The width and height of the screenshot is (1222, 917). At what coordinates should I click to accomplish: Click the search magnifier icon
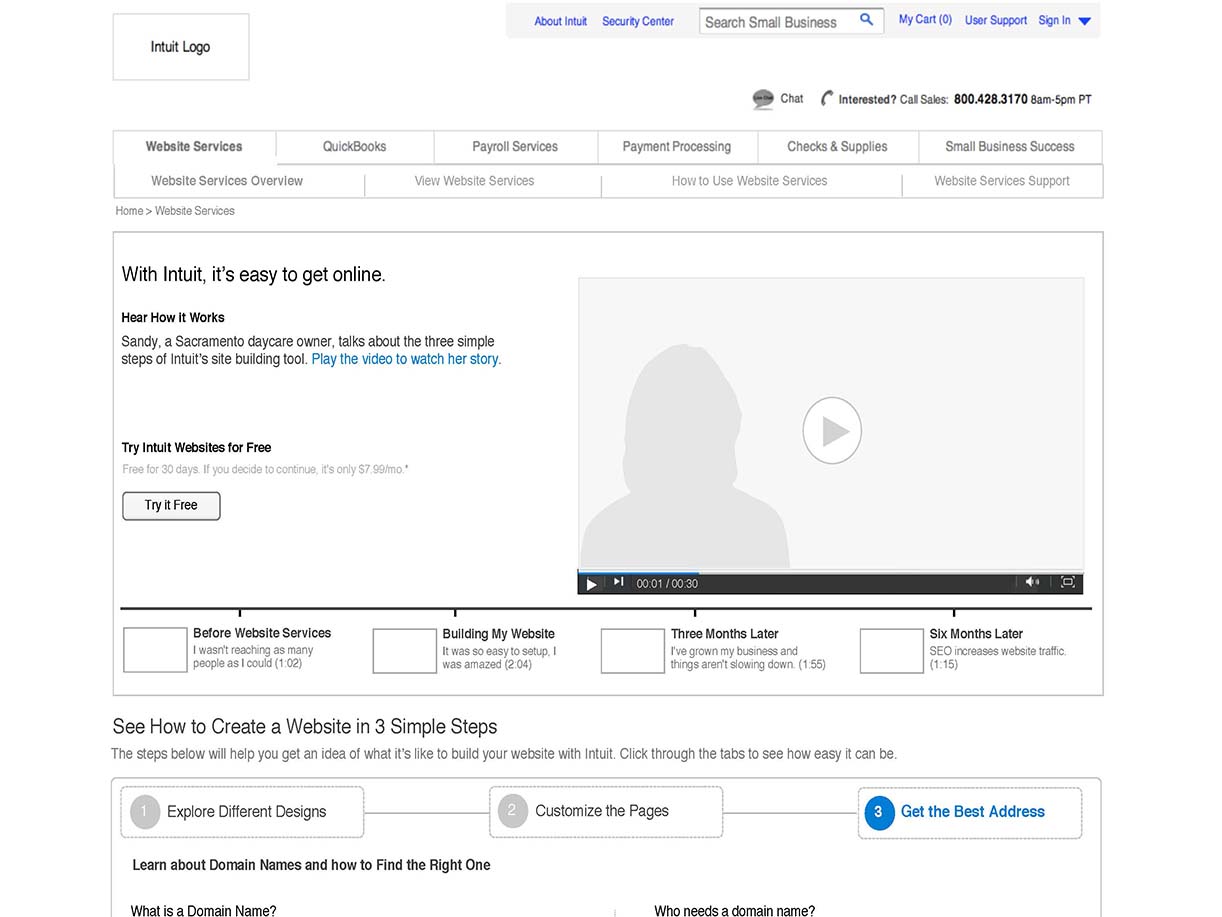click(x=867, y=20)
